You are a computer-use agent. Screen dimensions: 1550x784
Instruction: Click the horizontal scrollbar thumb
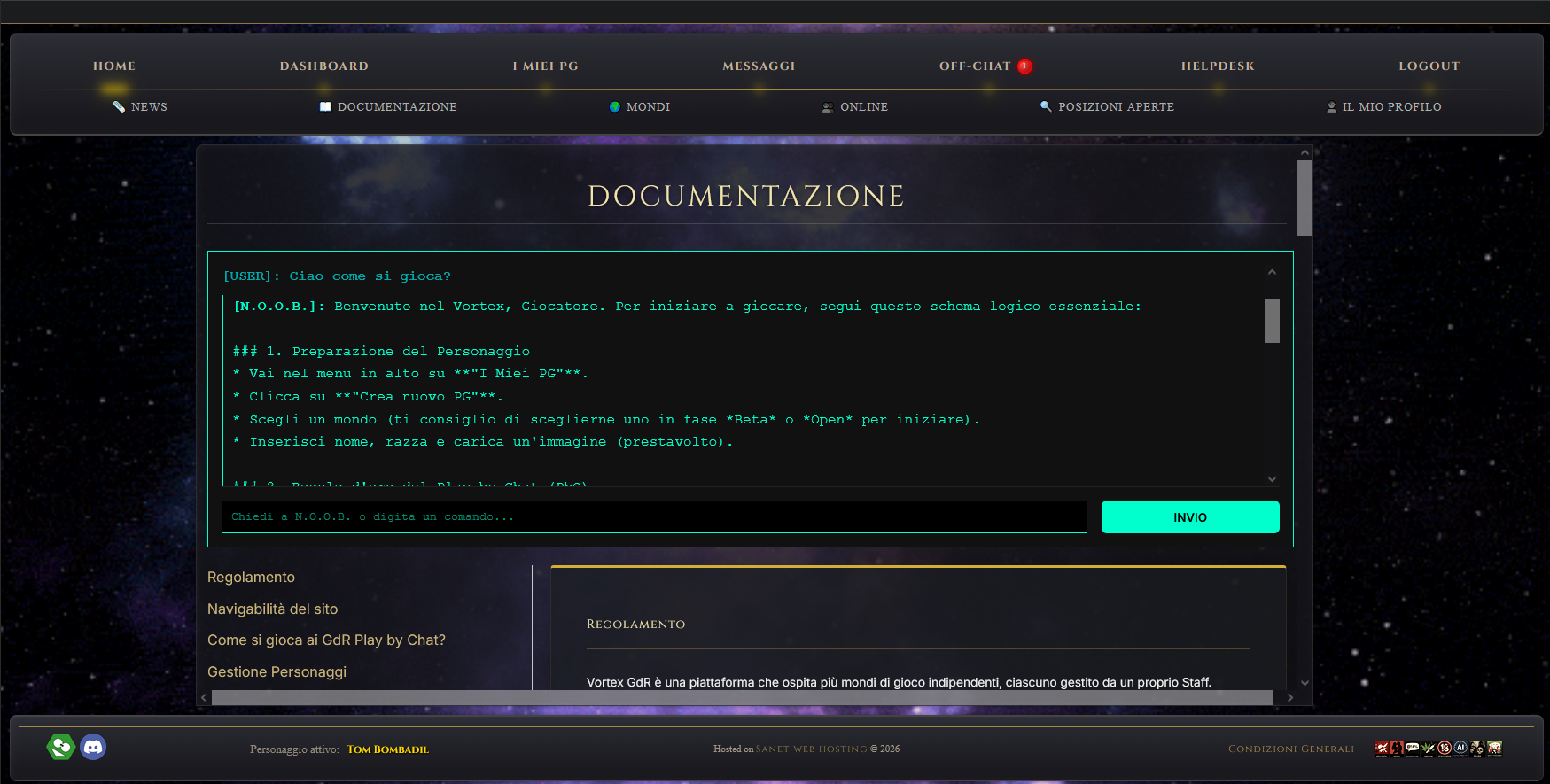[743, 697]
